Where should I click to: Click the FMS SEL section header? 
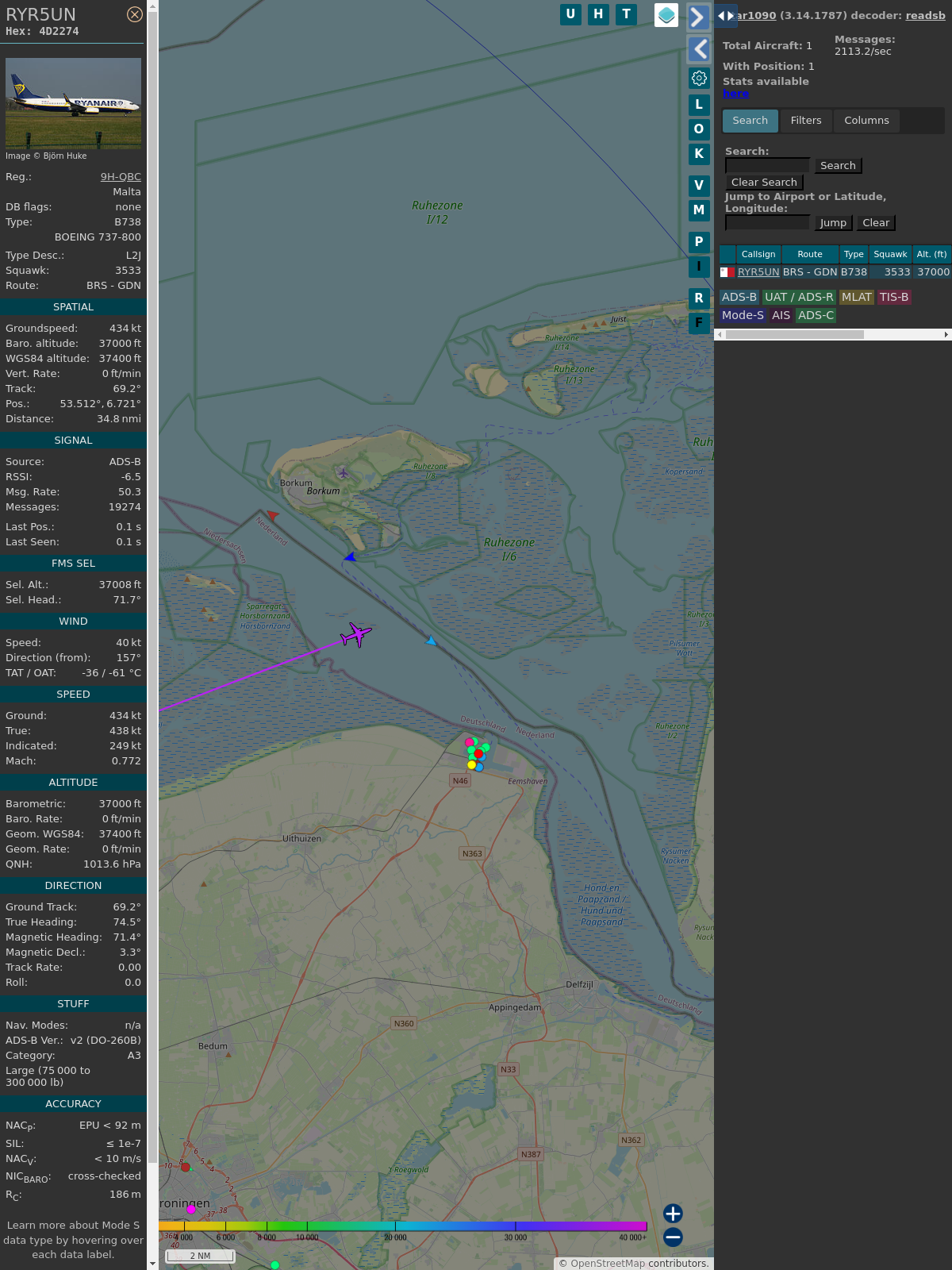(73, 564)
